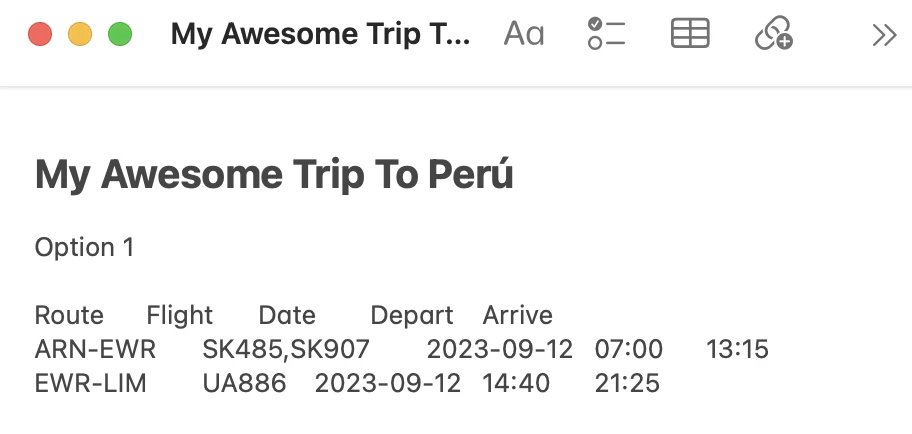Click the window title My Awesome Trip
The height and width of the screenshot is (434, 912).
tap(320, 34)
